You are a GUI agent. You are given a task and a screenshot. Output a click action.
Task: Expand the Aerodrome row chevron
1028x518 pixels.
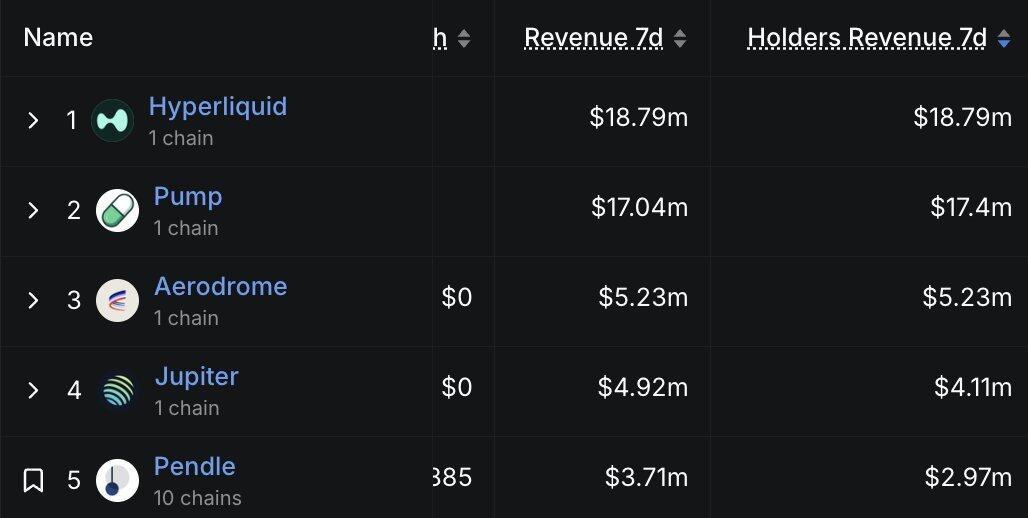pos(33,300)
